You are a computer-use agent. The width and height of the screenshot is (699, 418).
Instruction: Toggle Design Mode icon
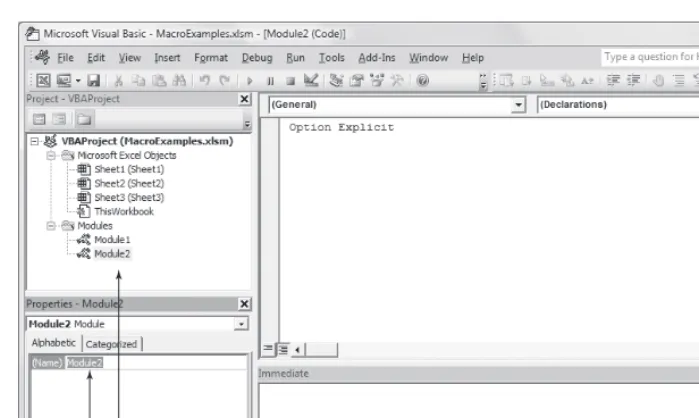[x=311, y=80]
